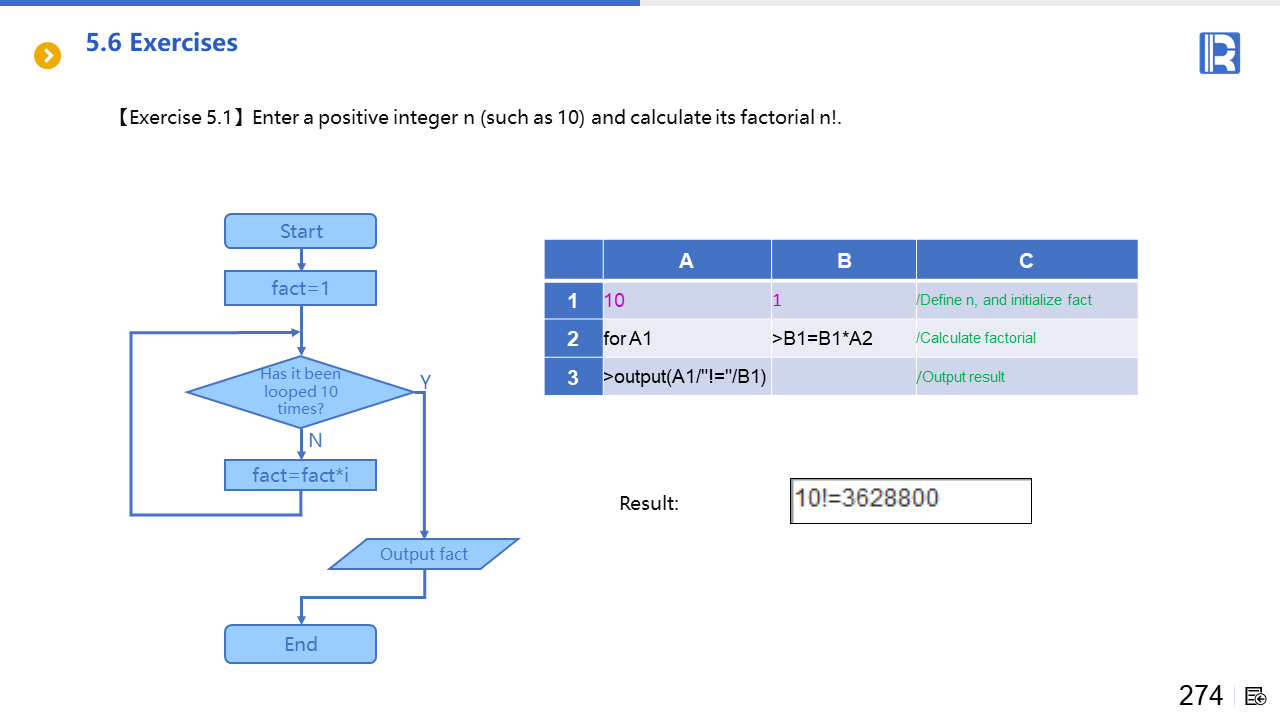Click the loop decision diamond

point(300,392)
